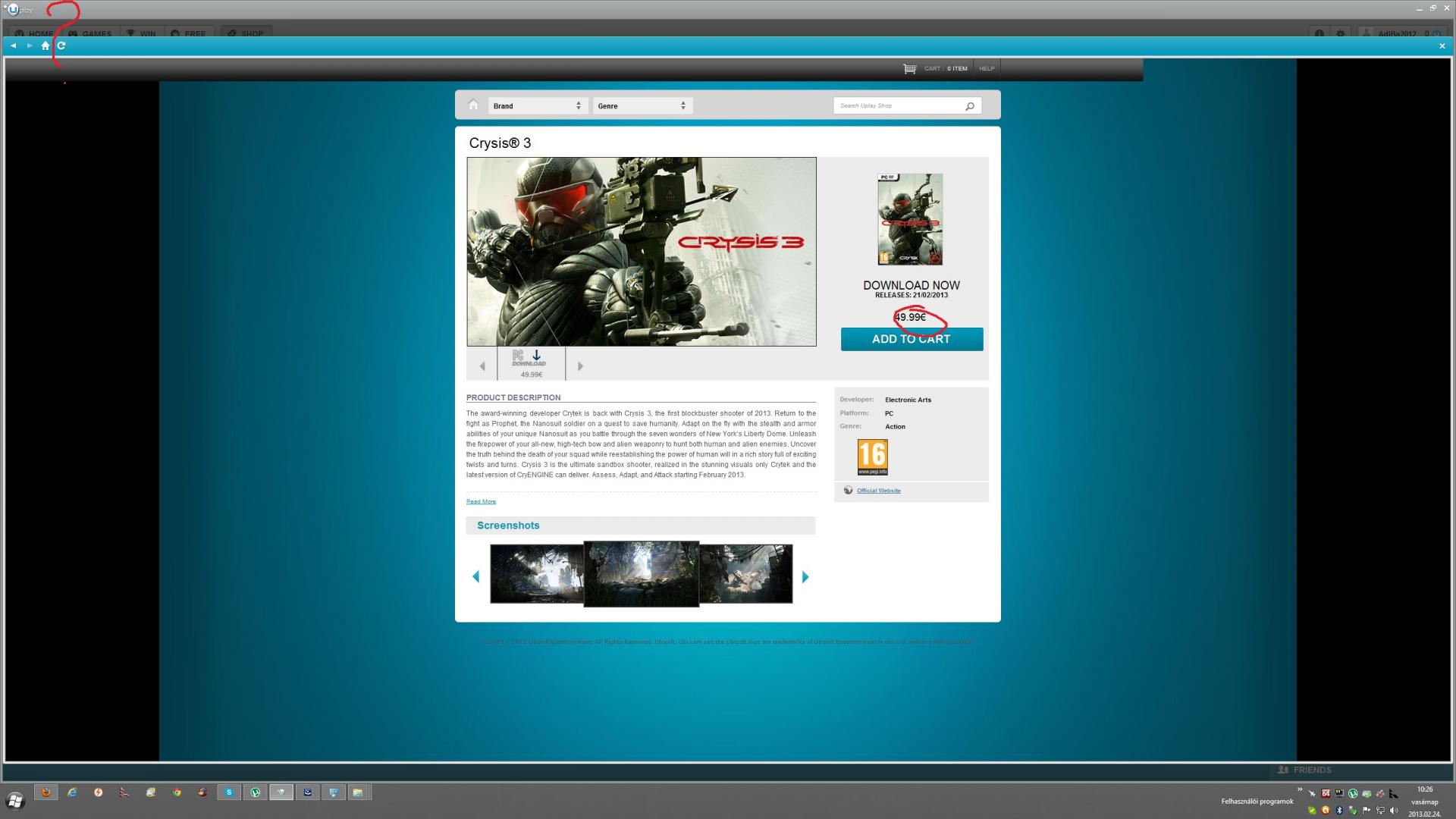Click the large Crysis 3 banner image
The image size is (1456, 819).
click(642, 252)
